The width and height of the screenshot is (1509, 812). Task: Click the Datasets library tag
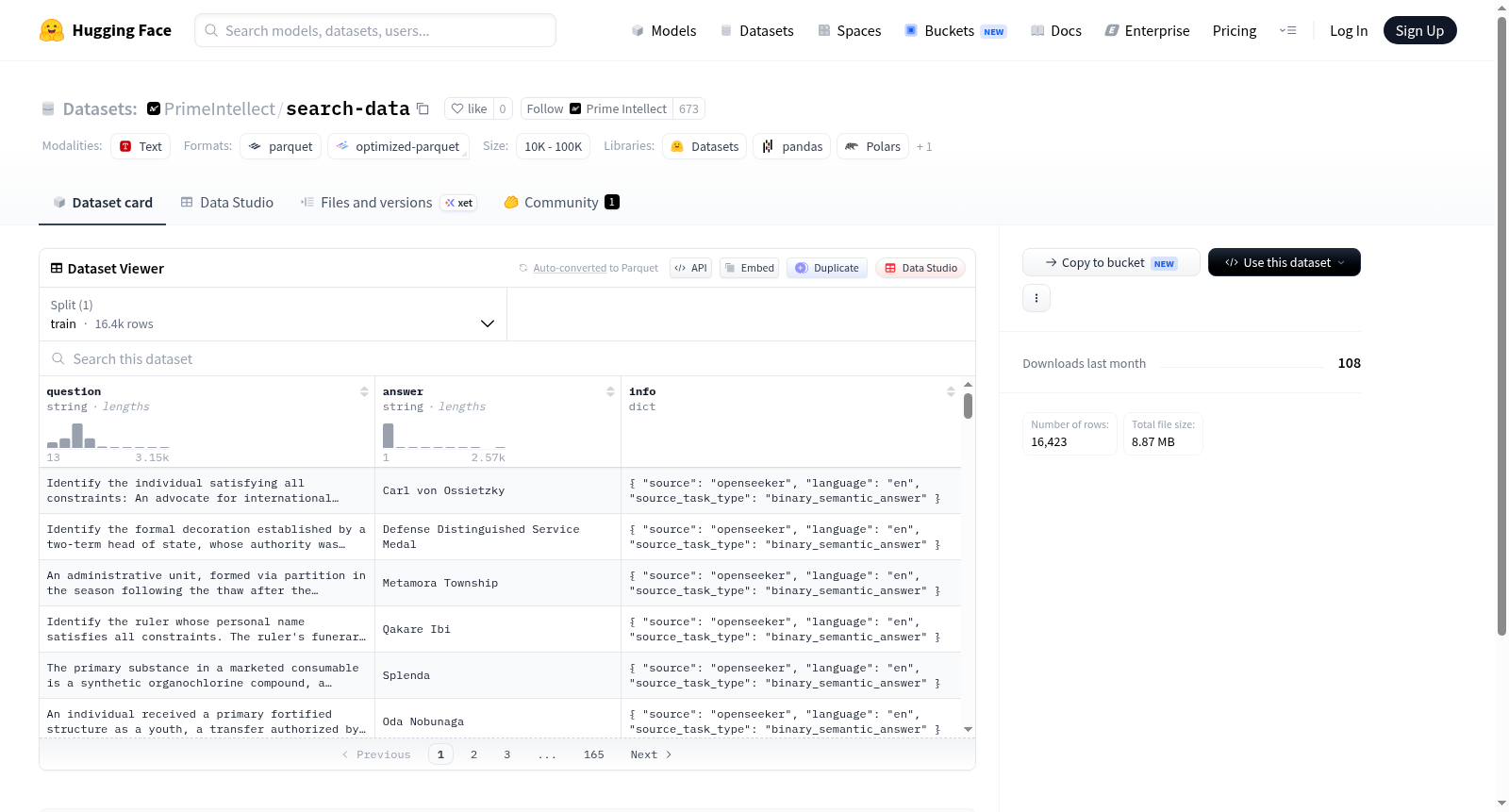(x=705, y=146)
